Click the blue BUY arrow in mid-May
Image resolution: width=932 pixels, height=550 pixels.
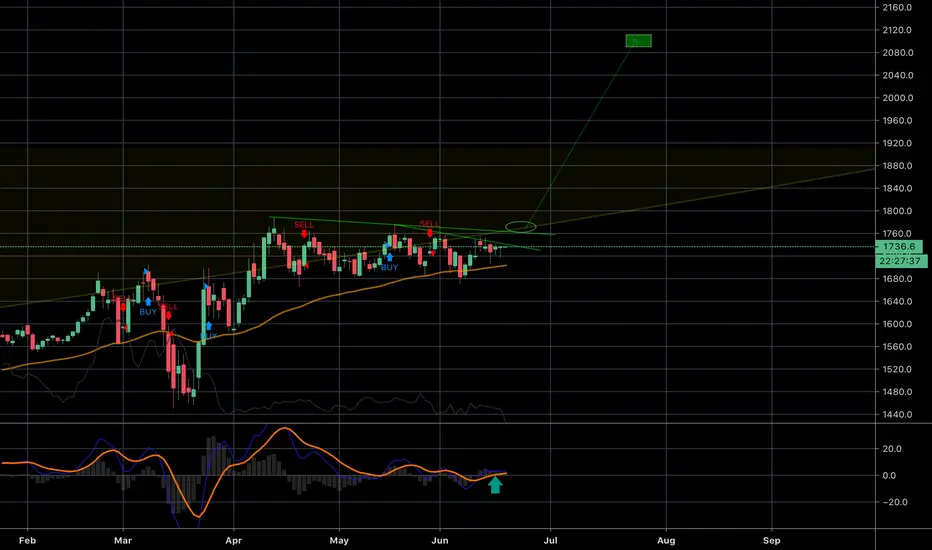pos(389,257)
